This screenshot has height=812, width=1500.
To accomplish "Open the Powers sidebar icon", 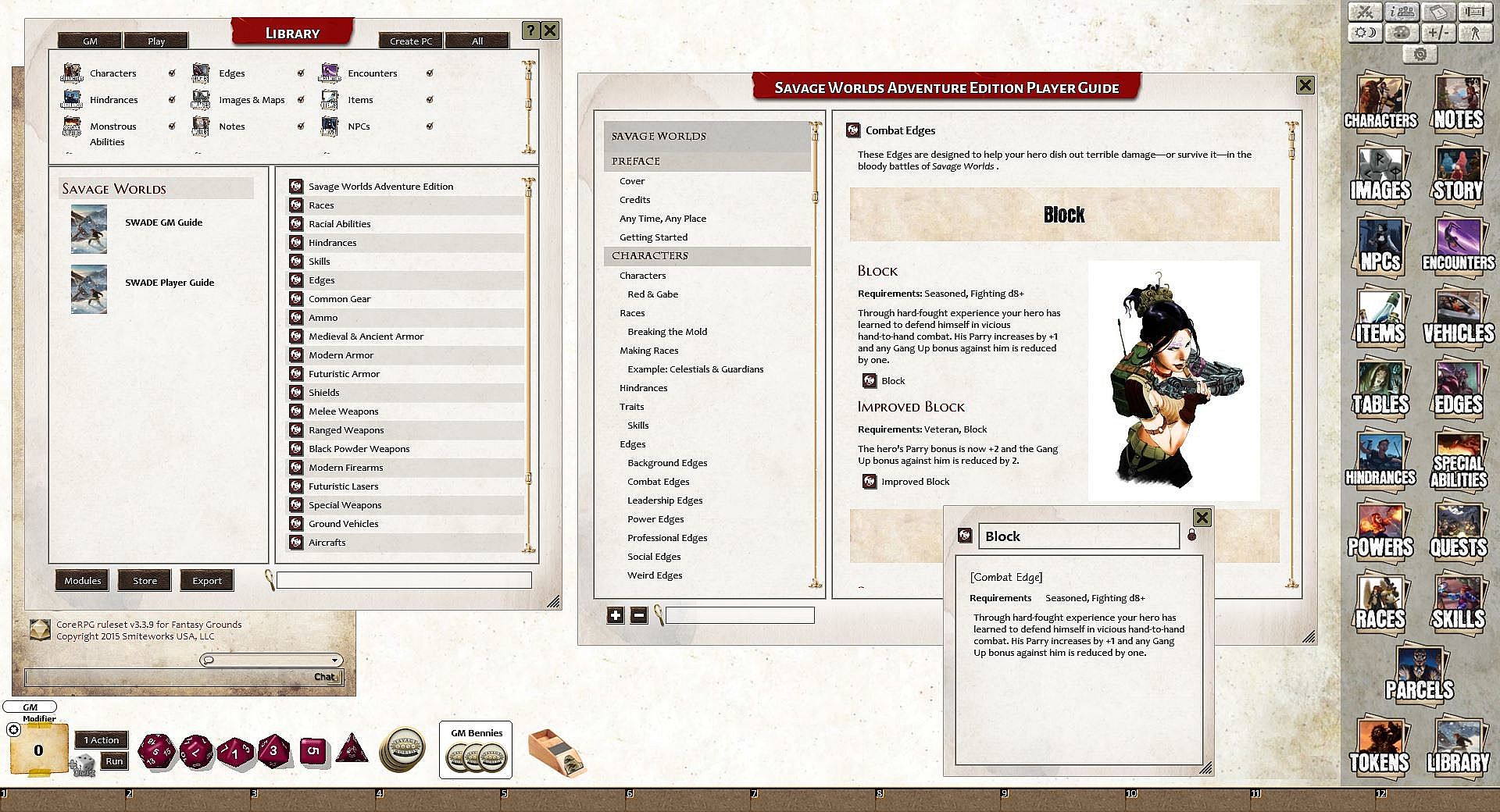I will [x=1380, y=531].
